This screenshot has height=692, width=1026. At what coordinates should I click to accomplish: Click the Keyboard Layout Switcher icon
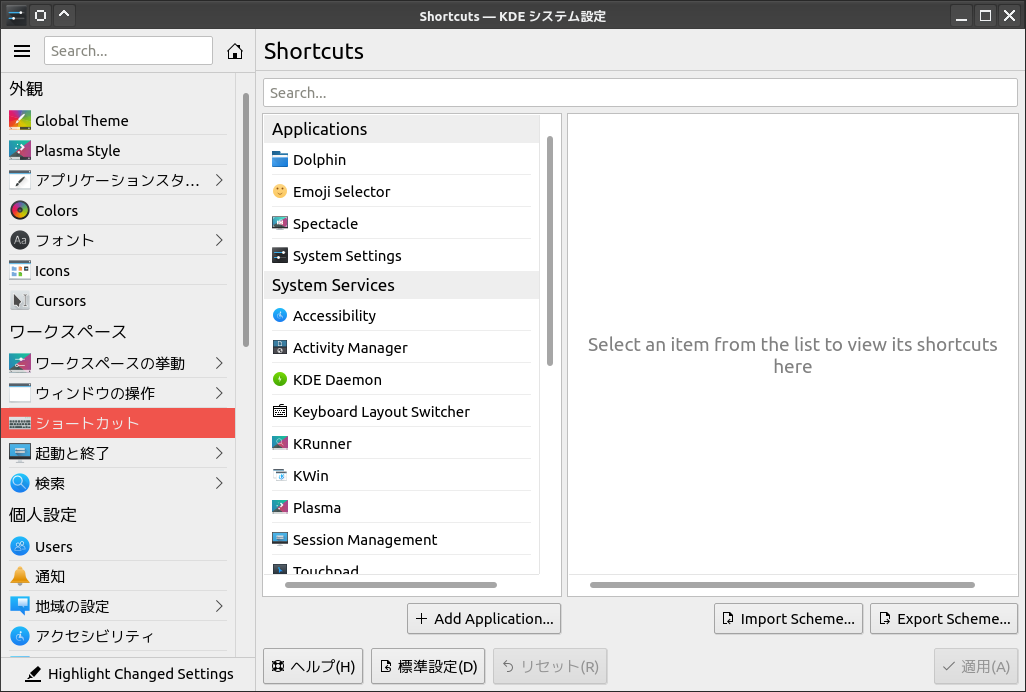click(280, 412)
